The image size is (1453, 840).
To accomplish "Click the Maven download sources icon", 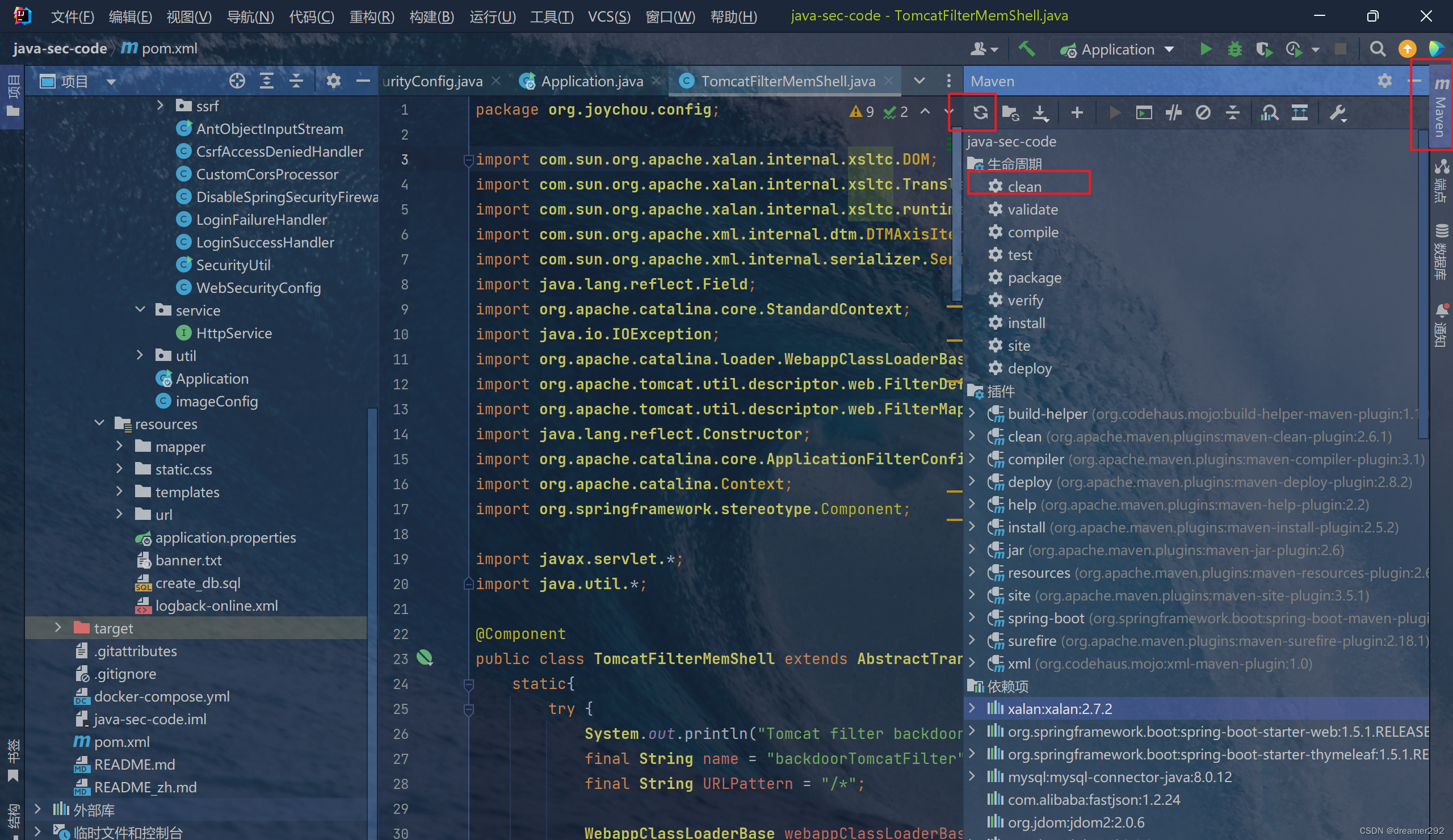I will [1041, 112].
